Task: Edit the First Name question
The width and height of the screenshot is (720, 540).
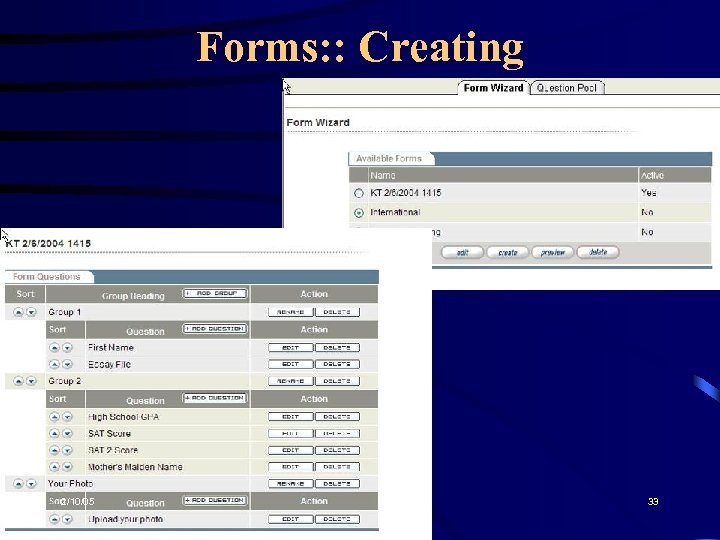Action: tap(291, 348)
